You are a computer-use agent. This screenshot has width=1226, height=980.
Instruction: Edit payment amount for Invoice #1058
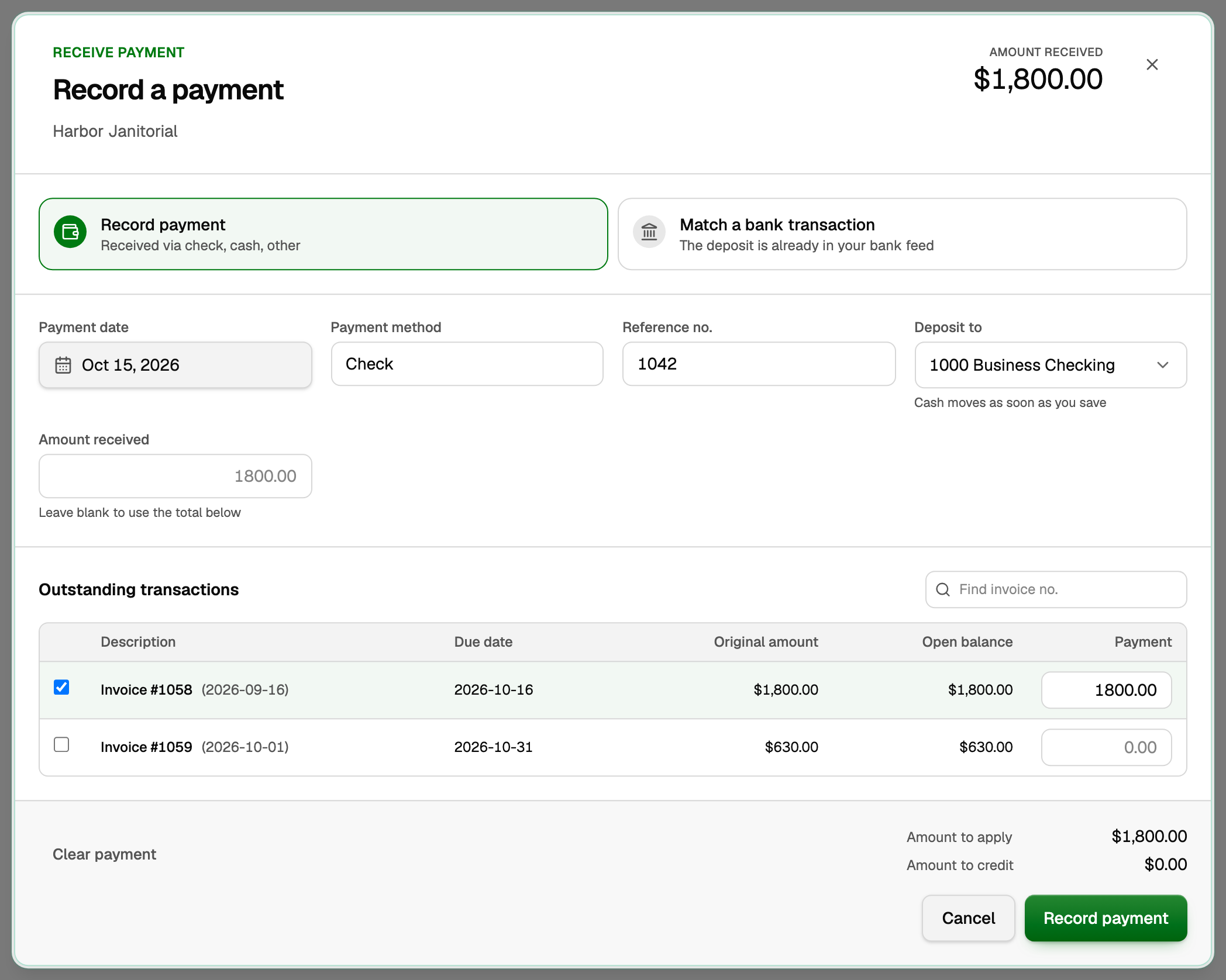tap(1107, 690)
